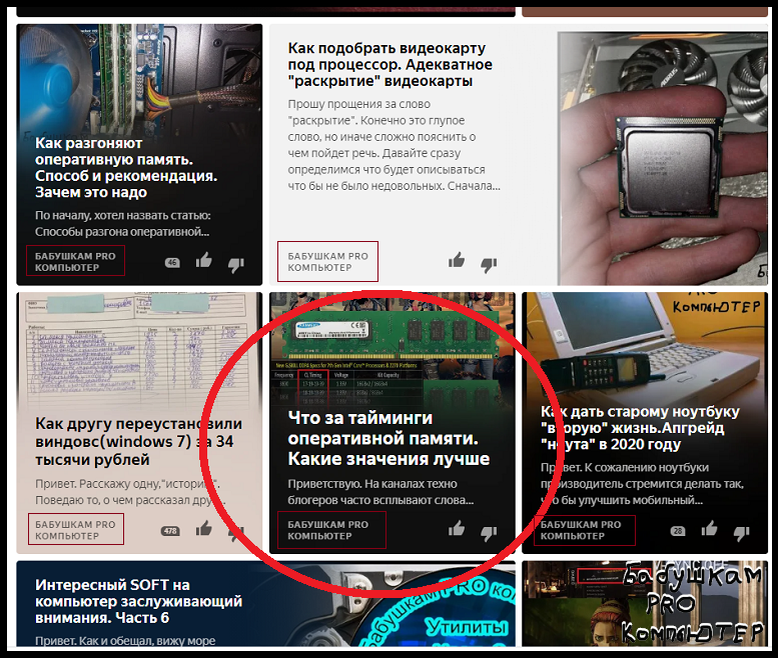Open the title 'Как разгоняют оперативную память'
This screenshot has height=658, width=778.
point(126,168)
